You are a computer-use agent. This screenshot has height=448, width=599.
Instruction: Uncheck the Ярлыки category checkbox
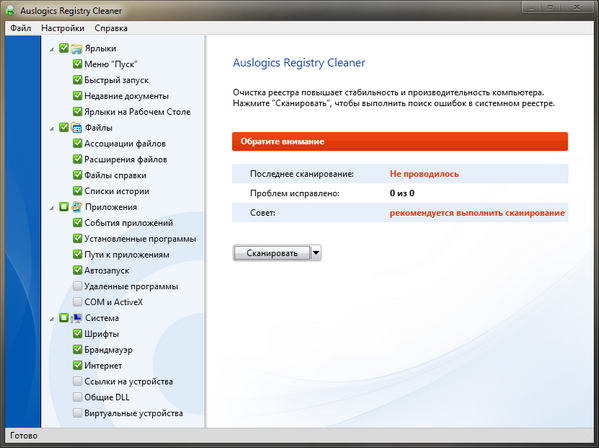point(64,48)
